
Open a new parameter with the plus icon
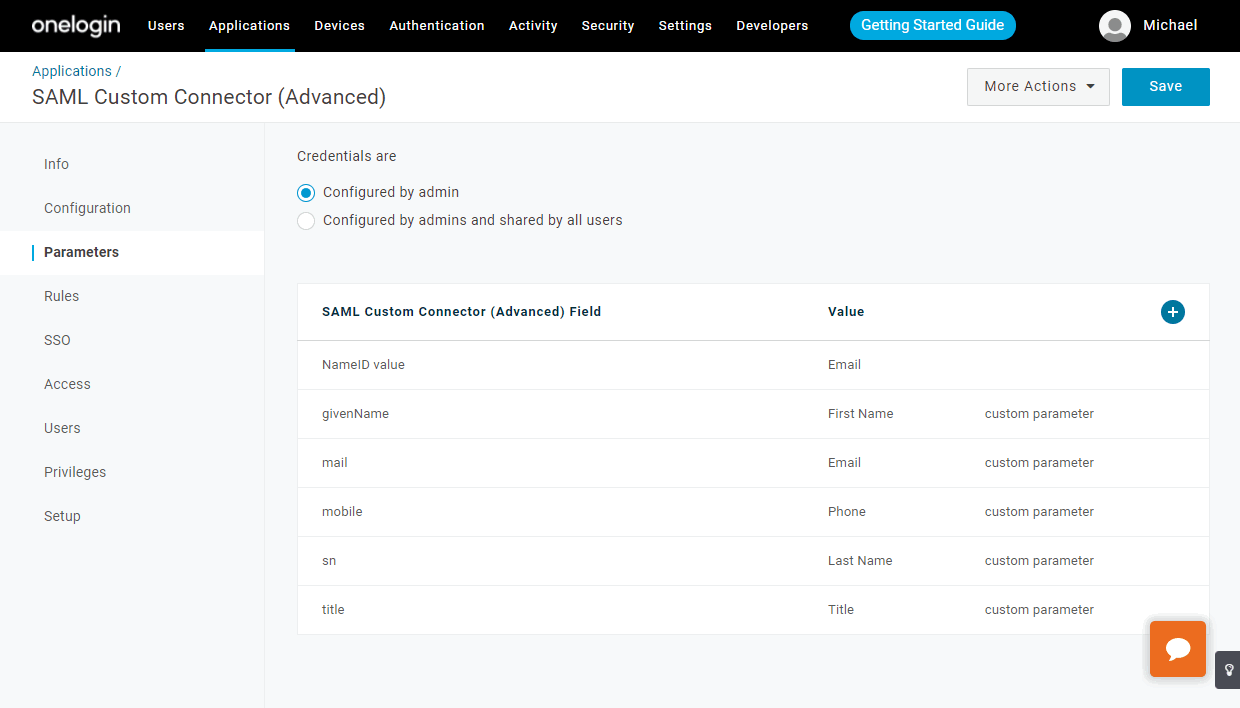(1172, 311)
